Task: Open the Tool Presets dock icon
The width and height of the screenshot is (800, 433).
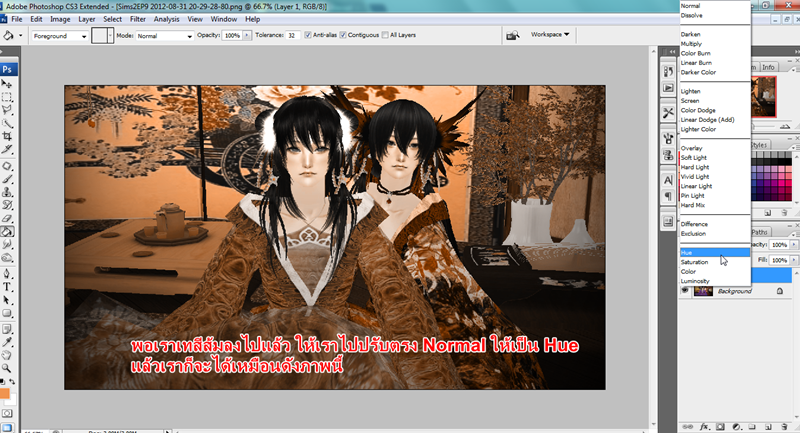Action: [668, 112]
